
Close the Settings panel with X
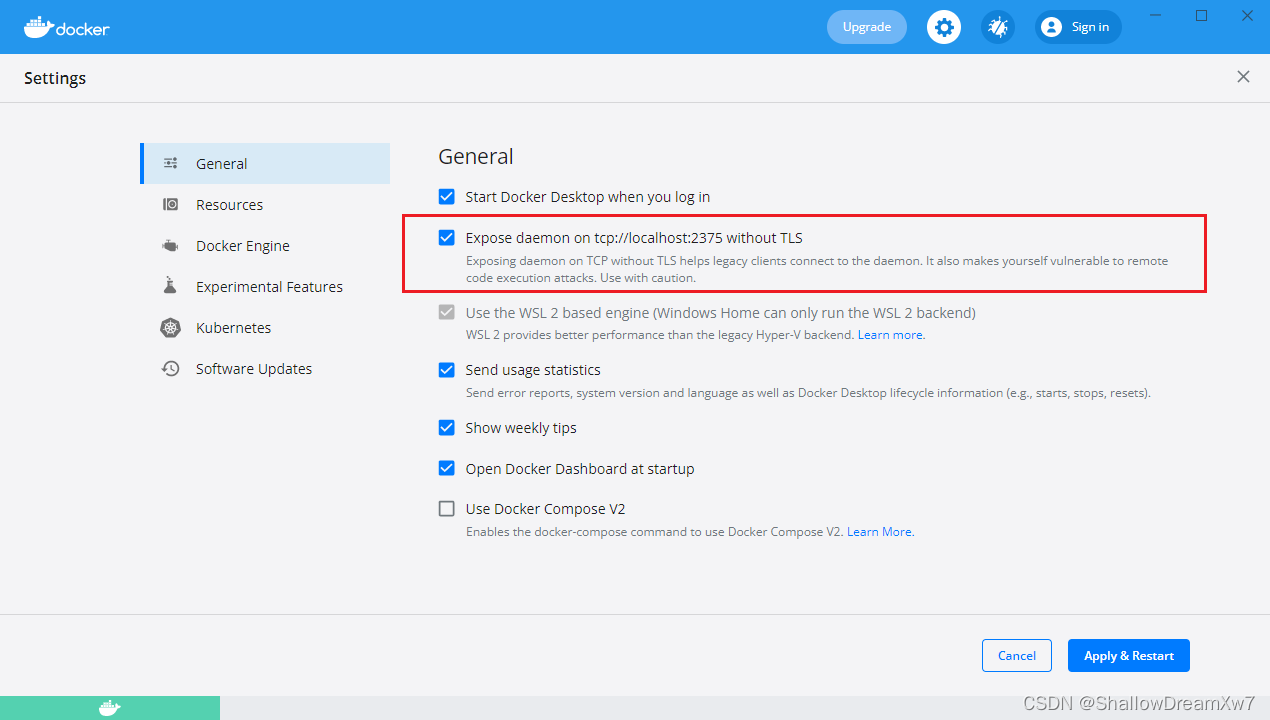(x=1243, y=77)
